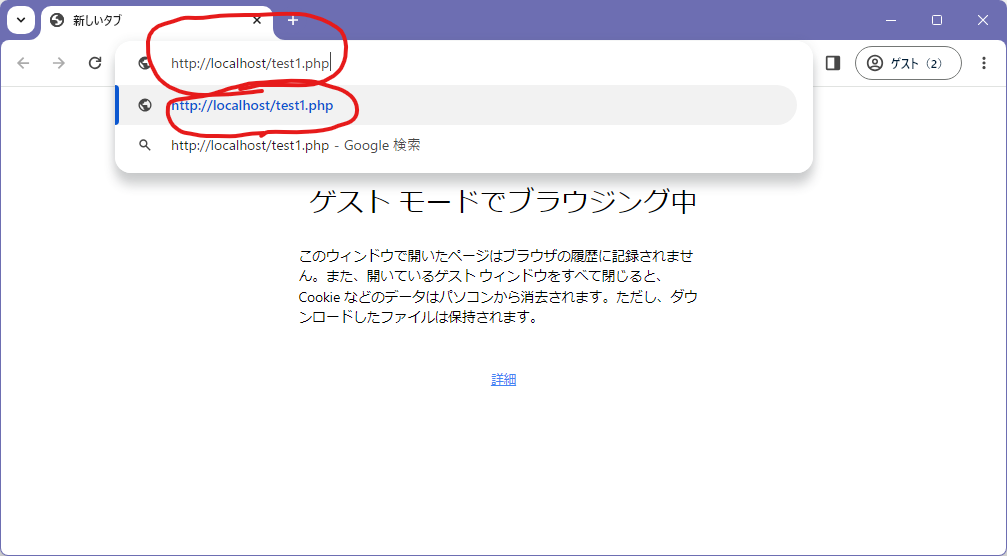Open Chrome's three-dot menu
Screen dimensions: 1007x556
coord(983,63)
